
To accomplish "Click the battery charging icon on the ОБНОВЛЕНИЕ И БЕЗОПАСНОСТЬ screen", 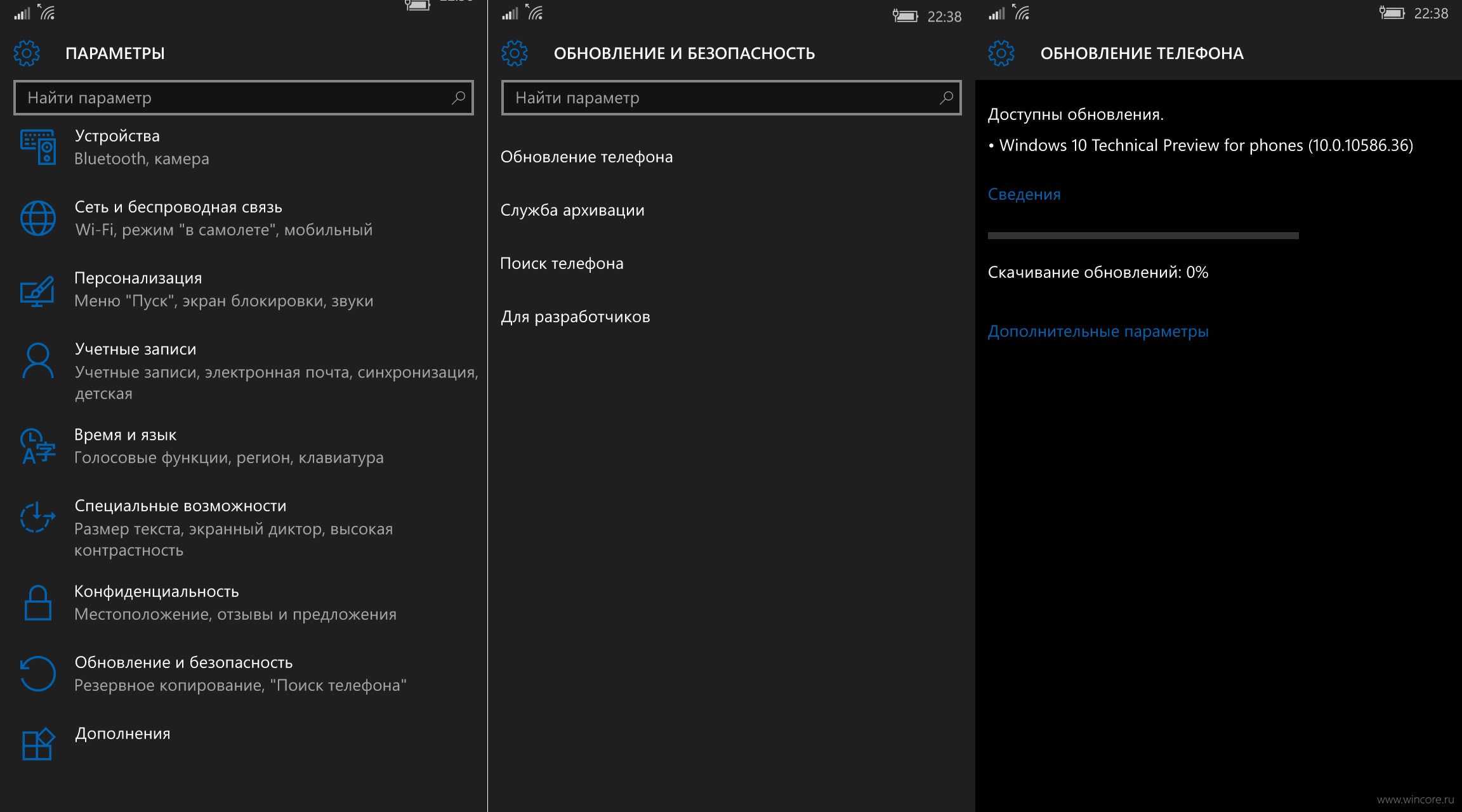I will 906,16.
